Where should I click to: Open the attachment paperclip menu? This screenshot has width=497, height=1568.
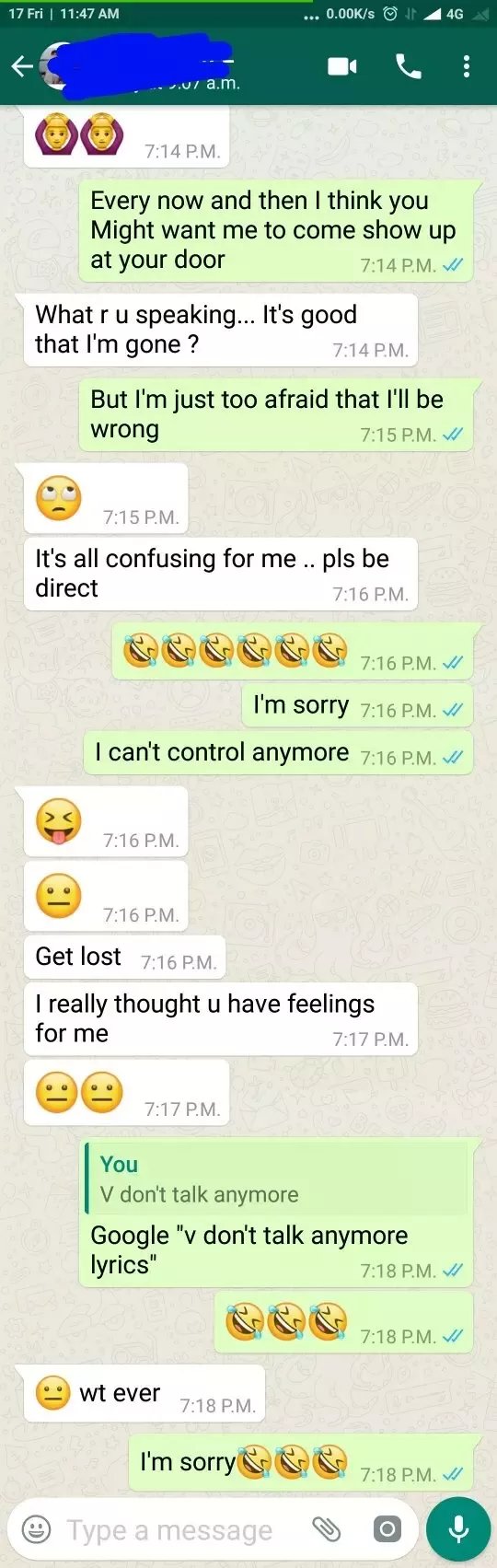click(327, 1529)
